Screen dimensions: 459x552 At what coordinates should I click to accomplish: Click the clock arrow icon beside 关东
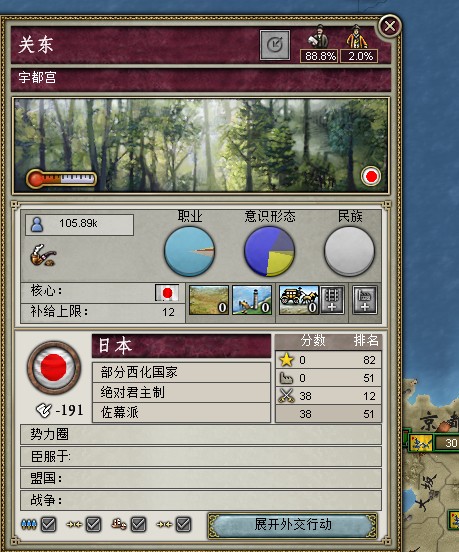[275, 45]
